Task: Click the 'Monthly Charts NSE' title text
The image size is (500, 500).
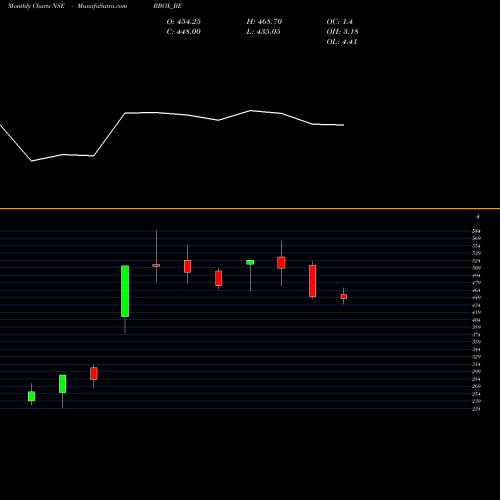Action: 36,6
